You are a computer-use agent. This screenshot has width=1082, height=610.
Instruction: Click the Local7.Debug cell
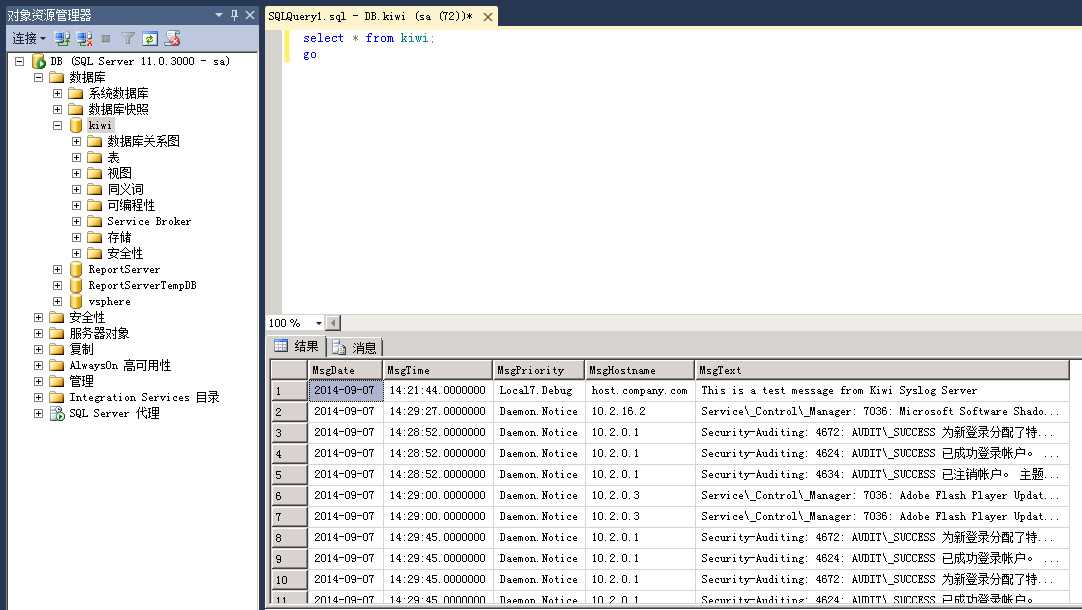(539, 391)
